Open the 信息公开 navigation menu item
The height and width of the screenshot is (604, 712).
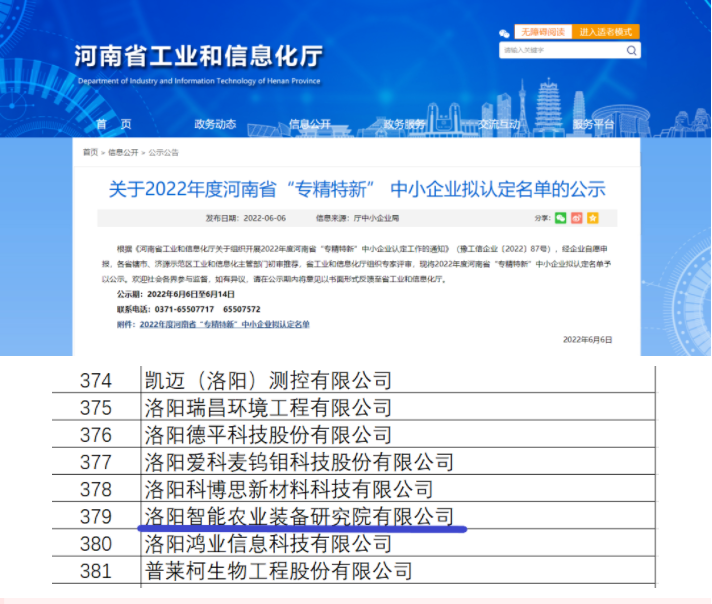[x=310, y=124]
